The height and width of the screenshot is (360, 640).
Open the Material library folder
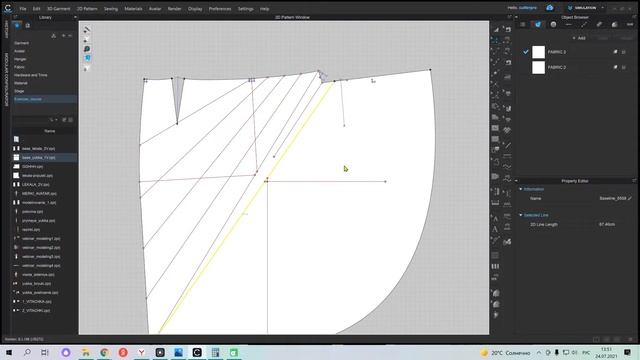coord(20,83)
